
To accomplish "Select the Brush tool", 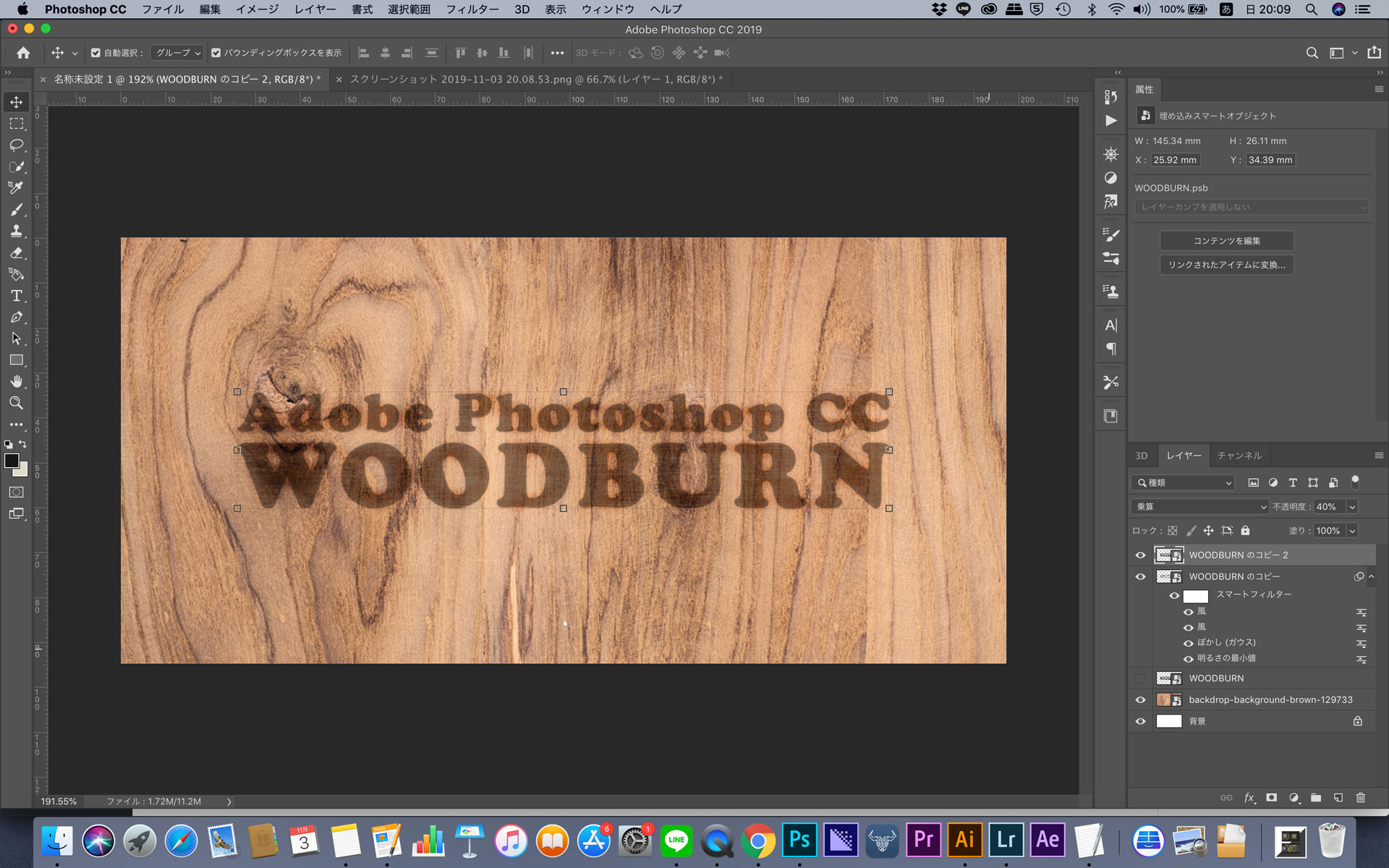I will [16, 210].
